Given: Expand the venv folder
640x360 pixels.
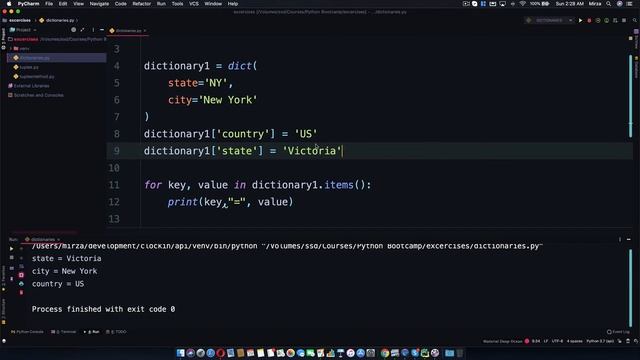Looking at the screenshot, I should pos(11,49).
